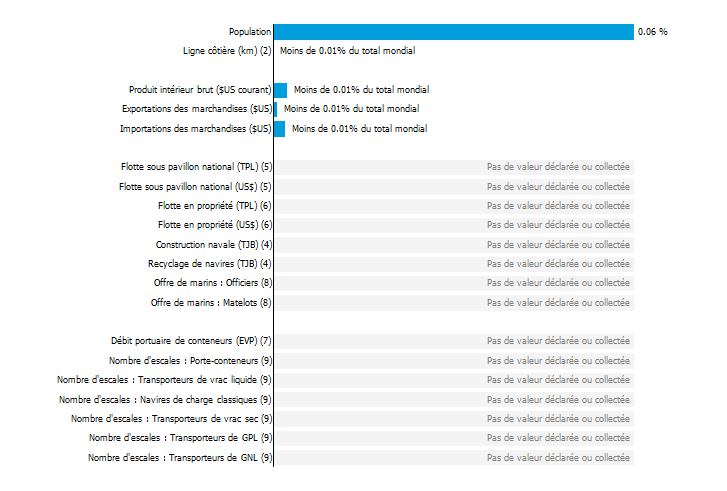Screen dimensions: 727x491
Task: Click the Importations des marchandises blue bar
Action: [280, 129]
